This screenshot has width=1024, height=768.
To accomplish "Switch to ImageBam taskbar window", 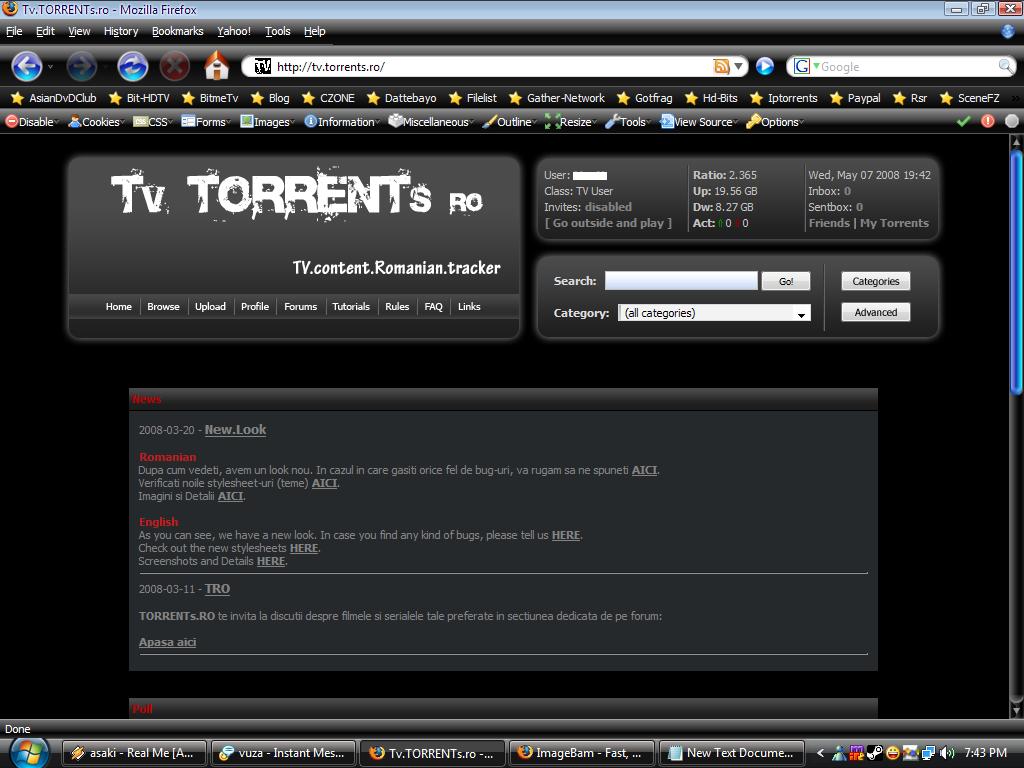I will pos(581,753).
